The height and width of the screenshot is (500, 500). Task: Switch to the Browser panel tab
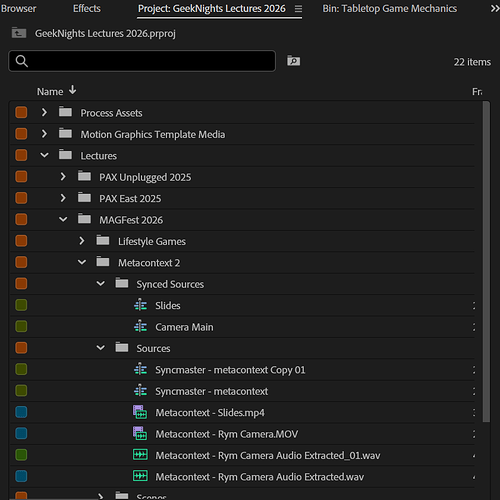[18, 8]
